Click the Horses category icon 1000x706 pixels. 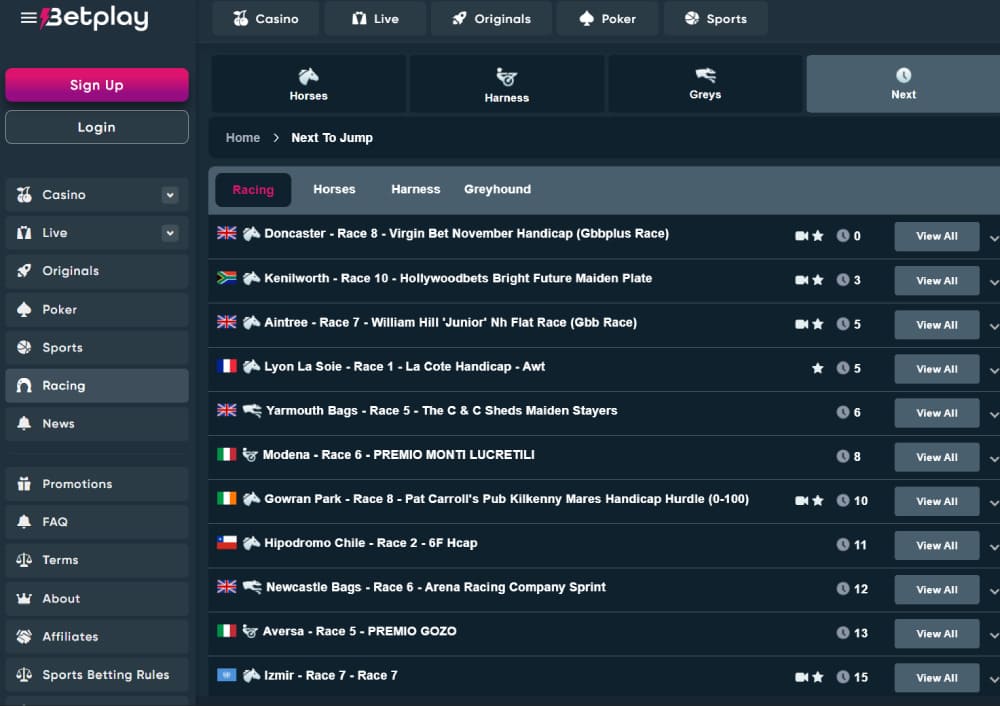pyautogui.click(x=308, y=76)
